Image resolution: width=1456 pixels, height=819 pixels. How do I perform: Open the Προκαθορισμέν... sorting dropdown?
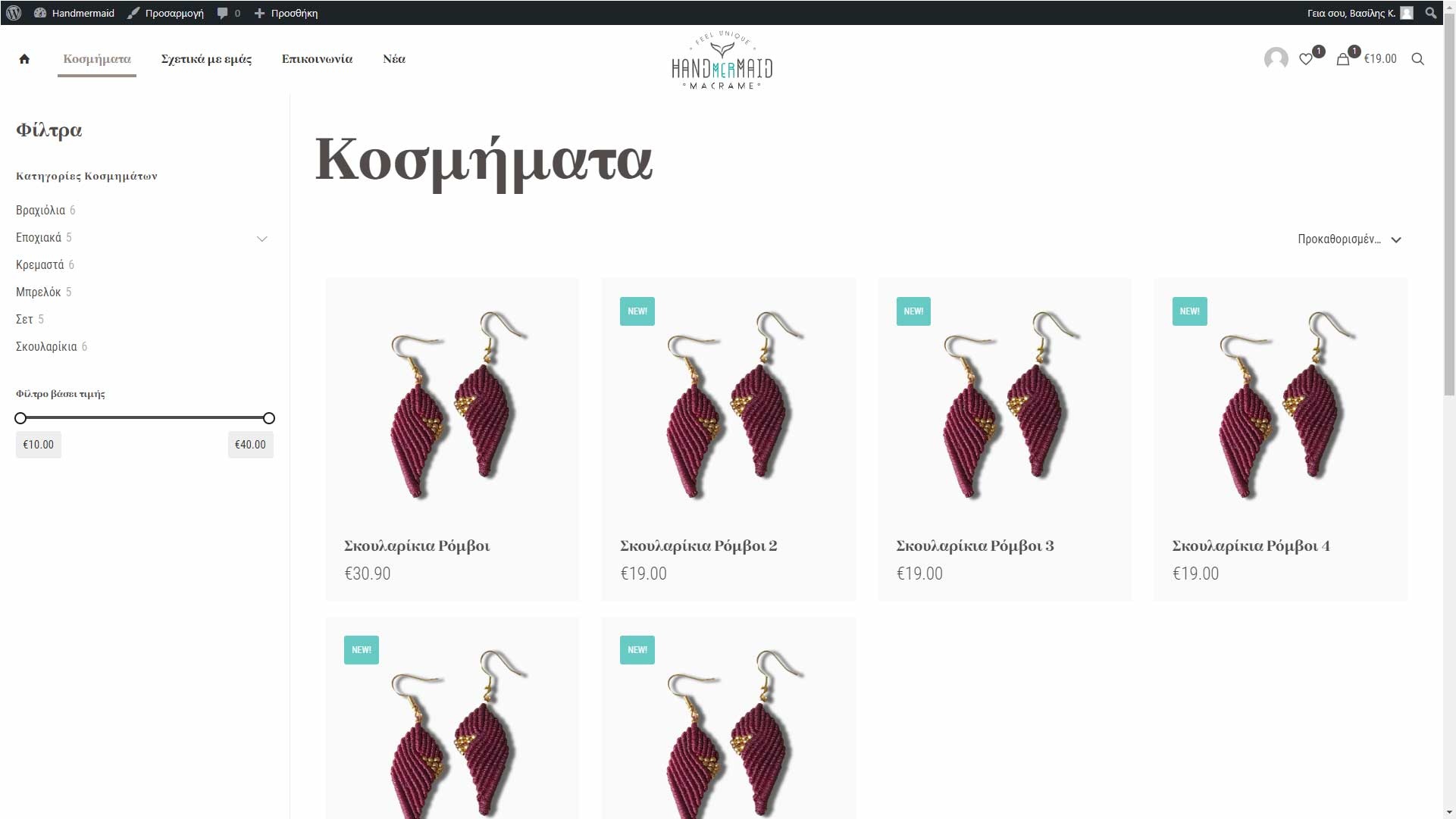(x=1349, y=239)
